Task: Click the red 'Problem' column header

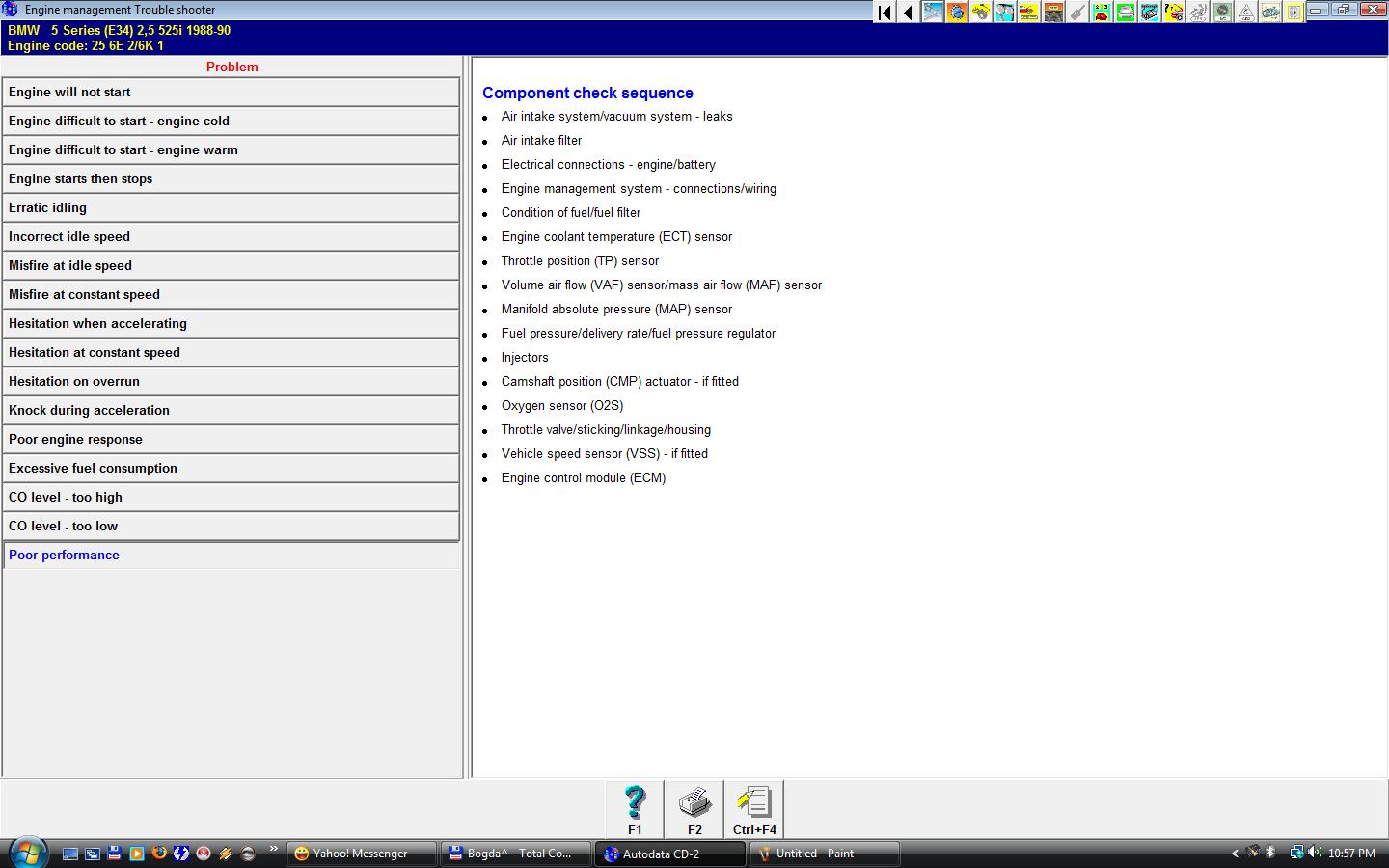Action: pos(231,67)
